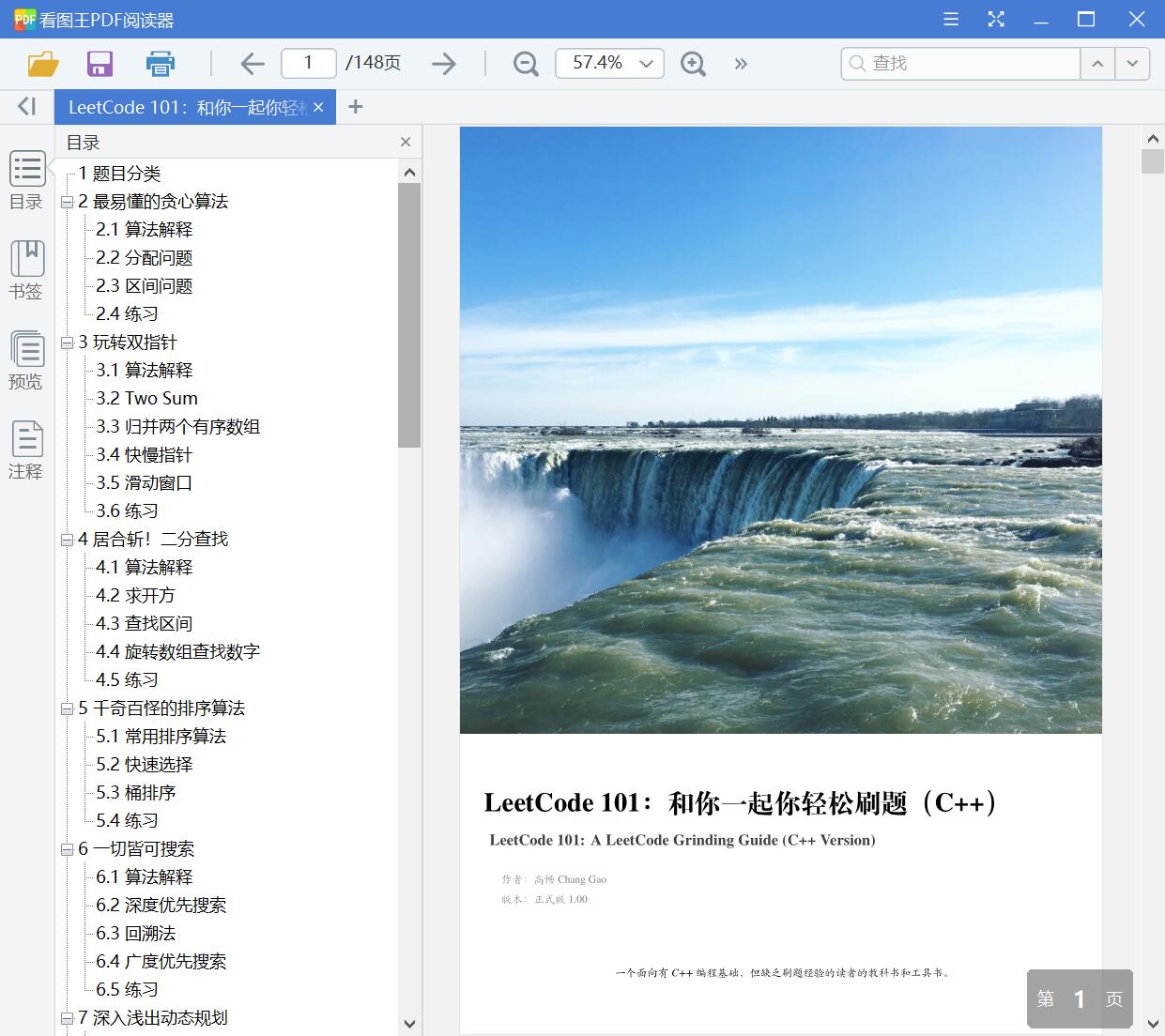1165x1036 pixels.
Task: Zoom in on the page
Action: (693, 63)
